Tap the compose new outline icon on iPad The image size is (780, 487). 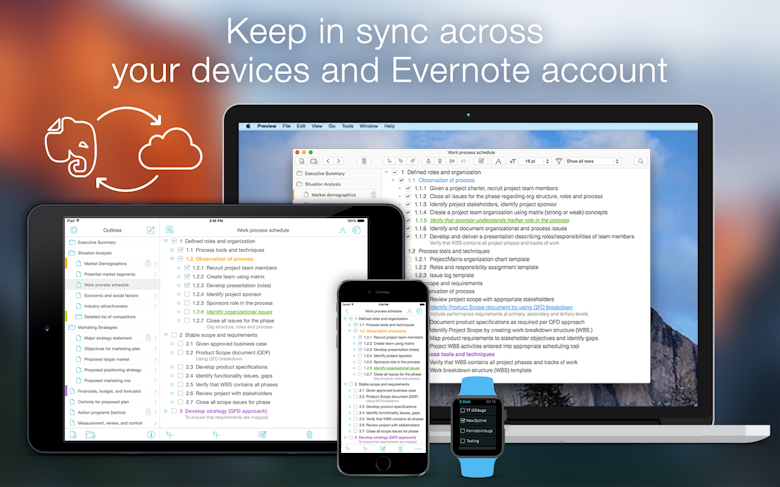pyautogui.click(x=151, y=230)
